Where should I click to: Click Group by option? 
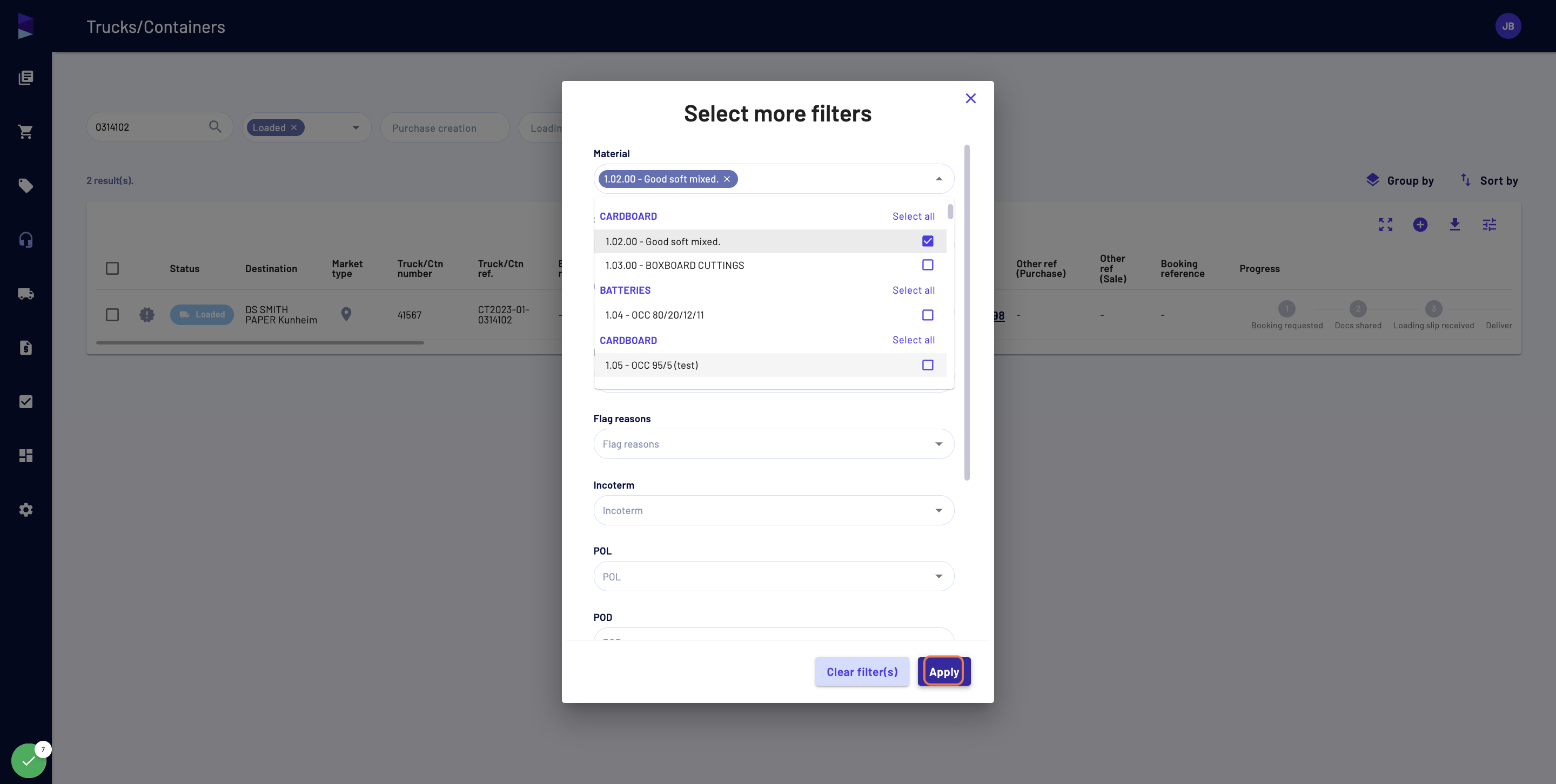(1399, 180)
